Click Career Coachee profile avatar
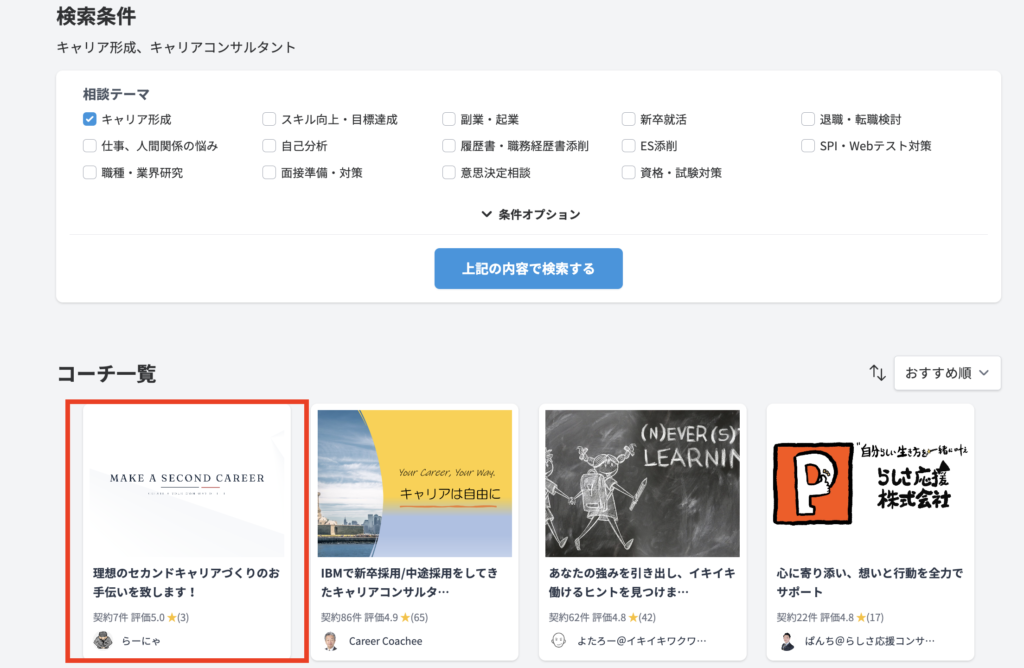1024x668 pixels. (330, 641)
